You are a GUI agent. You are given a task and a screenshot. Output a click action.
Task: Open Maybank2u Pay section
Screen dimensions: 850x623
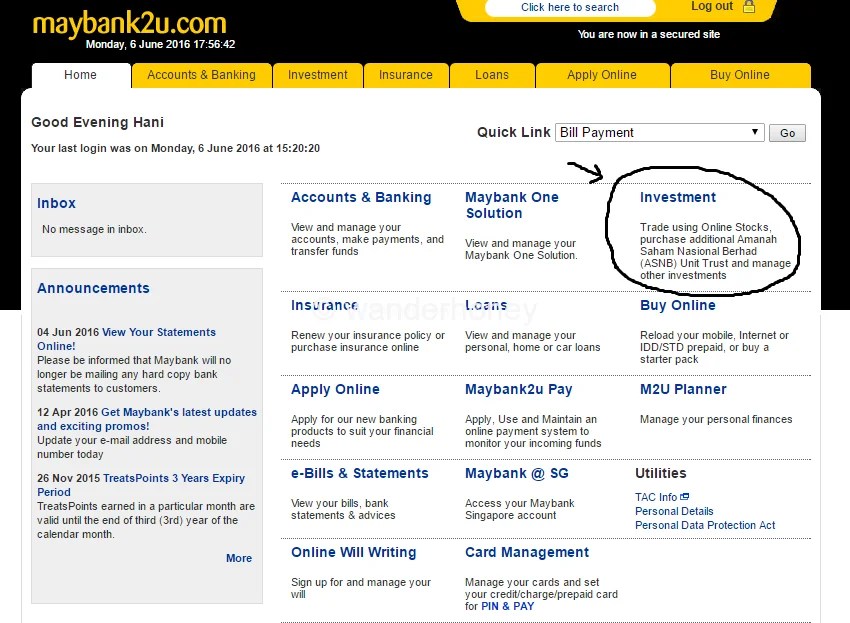[x=518, y=389]
